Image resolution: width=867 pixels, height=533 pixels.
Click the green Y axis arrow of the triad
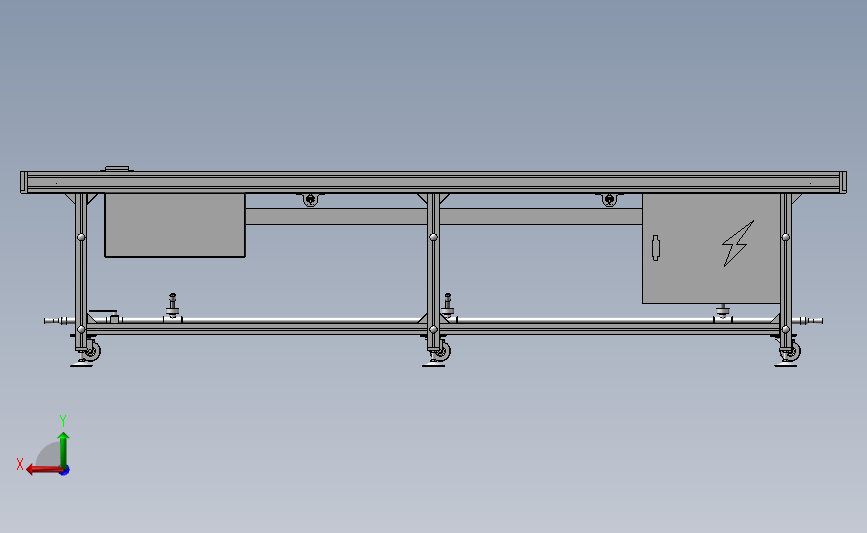(x=64, y=449)
